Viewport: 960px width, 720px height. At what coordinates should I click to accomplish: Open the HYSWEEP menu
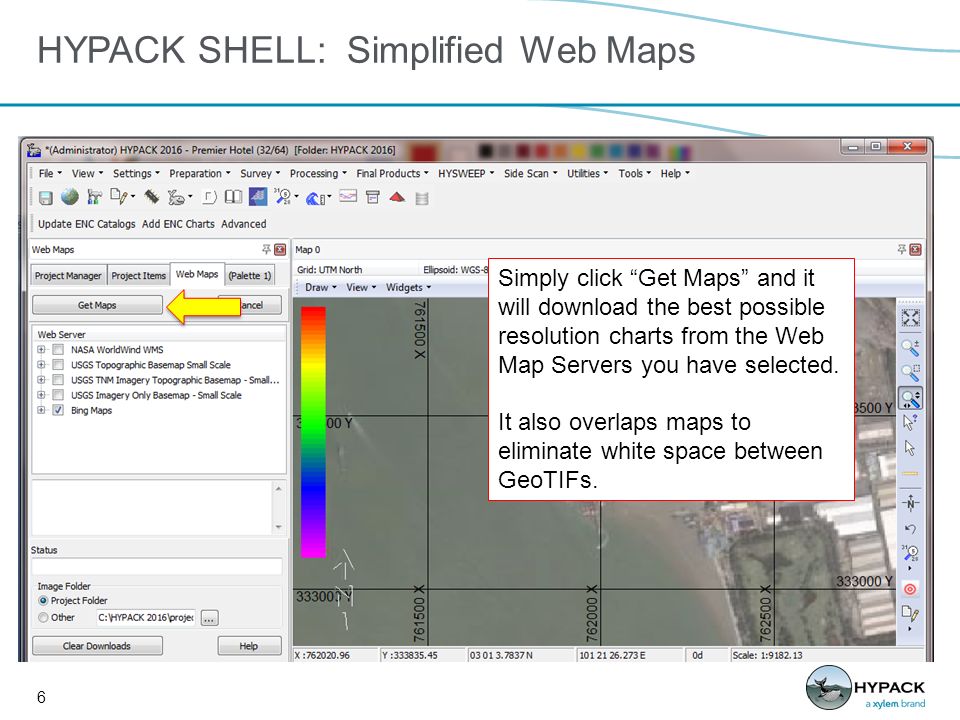pos(466,173)
